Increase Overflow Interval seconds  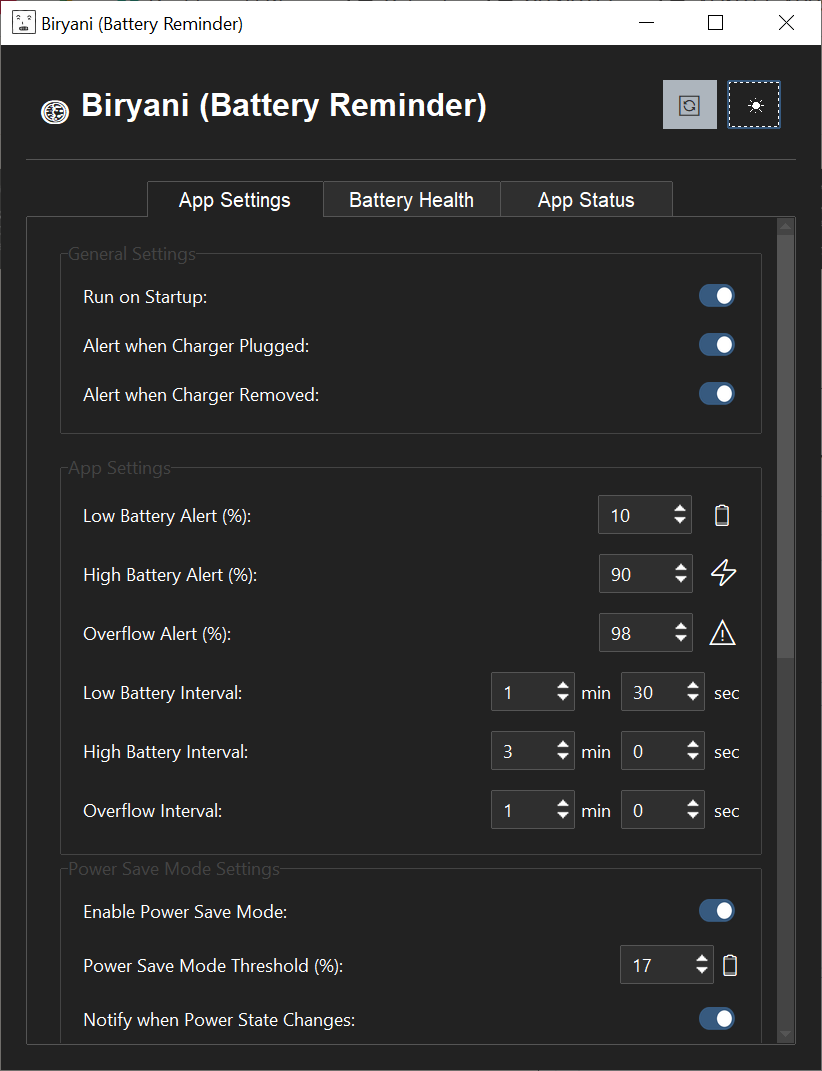coord(693,804)
